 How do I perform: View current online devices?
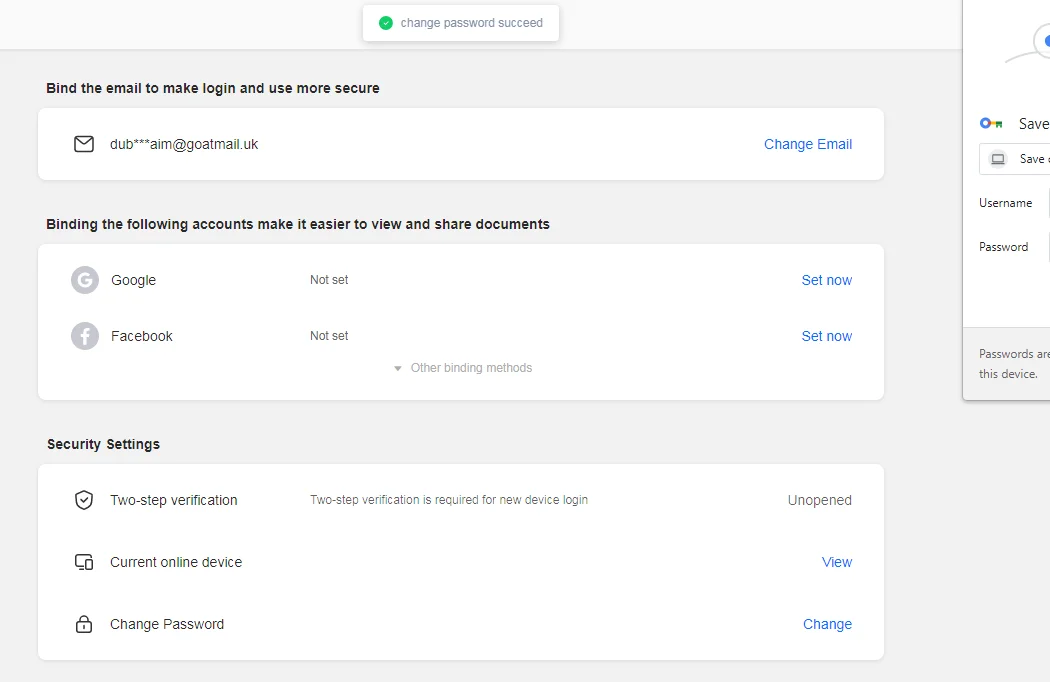837,562
